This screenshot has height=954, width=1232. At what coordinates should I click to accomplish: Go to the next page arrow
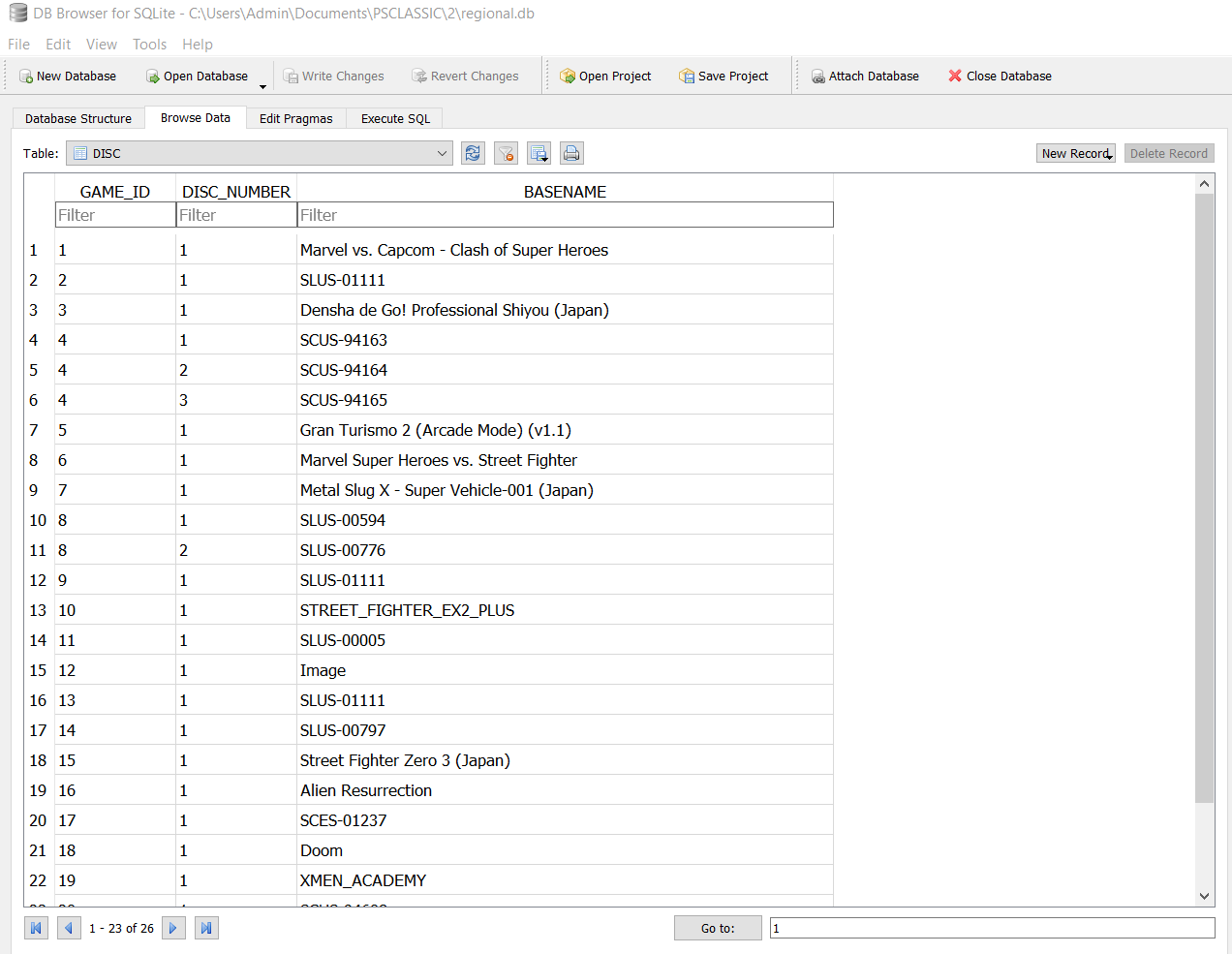[x=173, y=928]
